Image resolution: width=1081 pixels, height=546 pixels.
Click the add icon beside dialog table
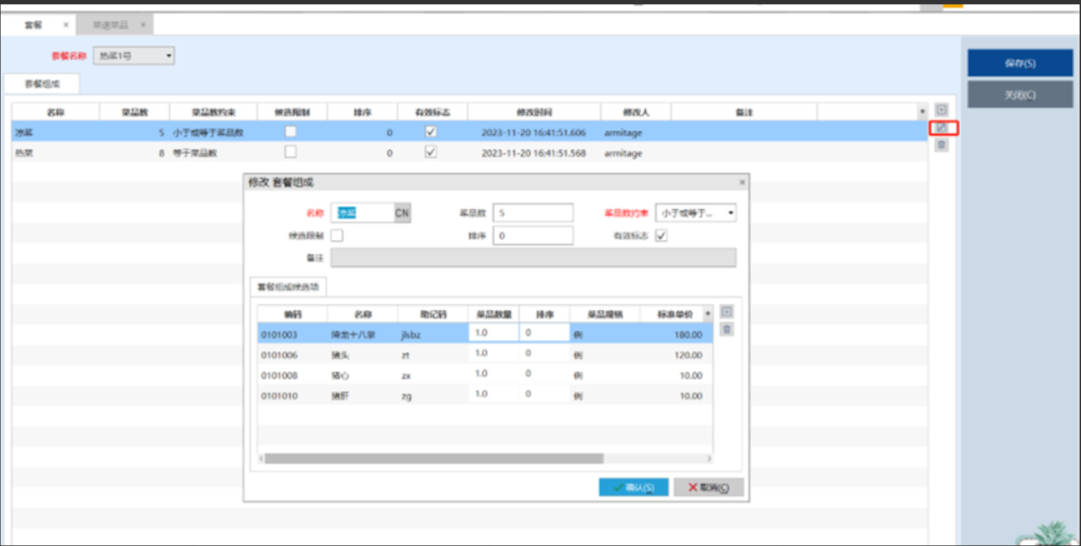click(727, 312)
